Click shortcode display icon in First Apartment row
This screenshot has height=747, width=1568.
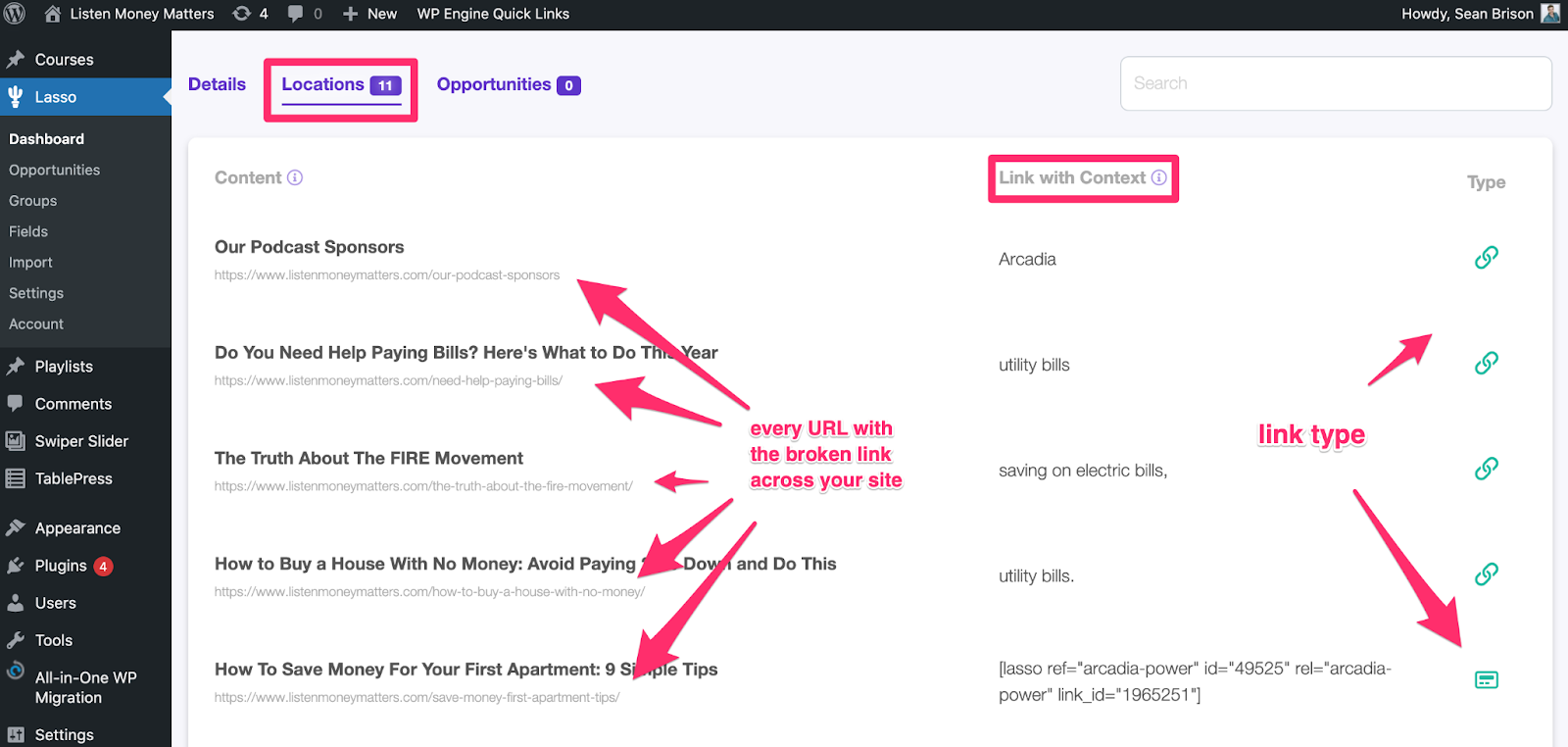(1487, 679)
